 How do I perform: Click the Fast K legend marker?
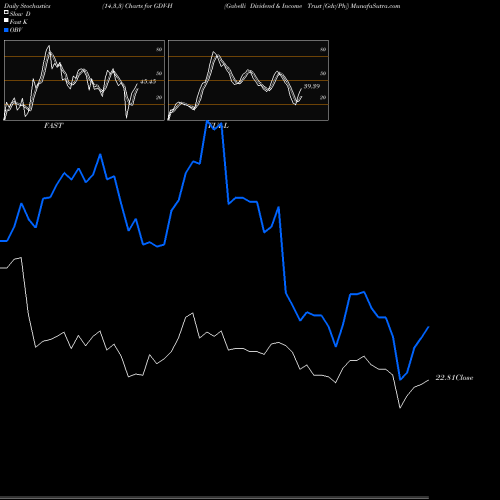coord(6,20)
